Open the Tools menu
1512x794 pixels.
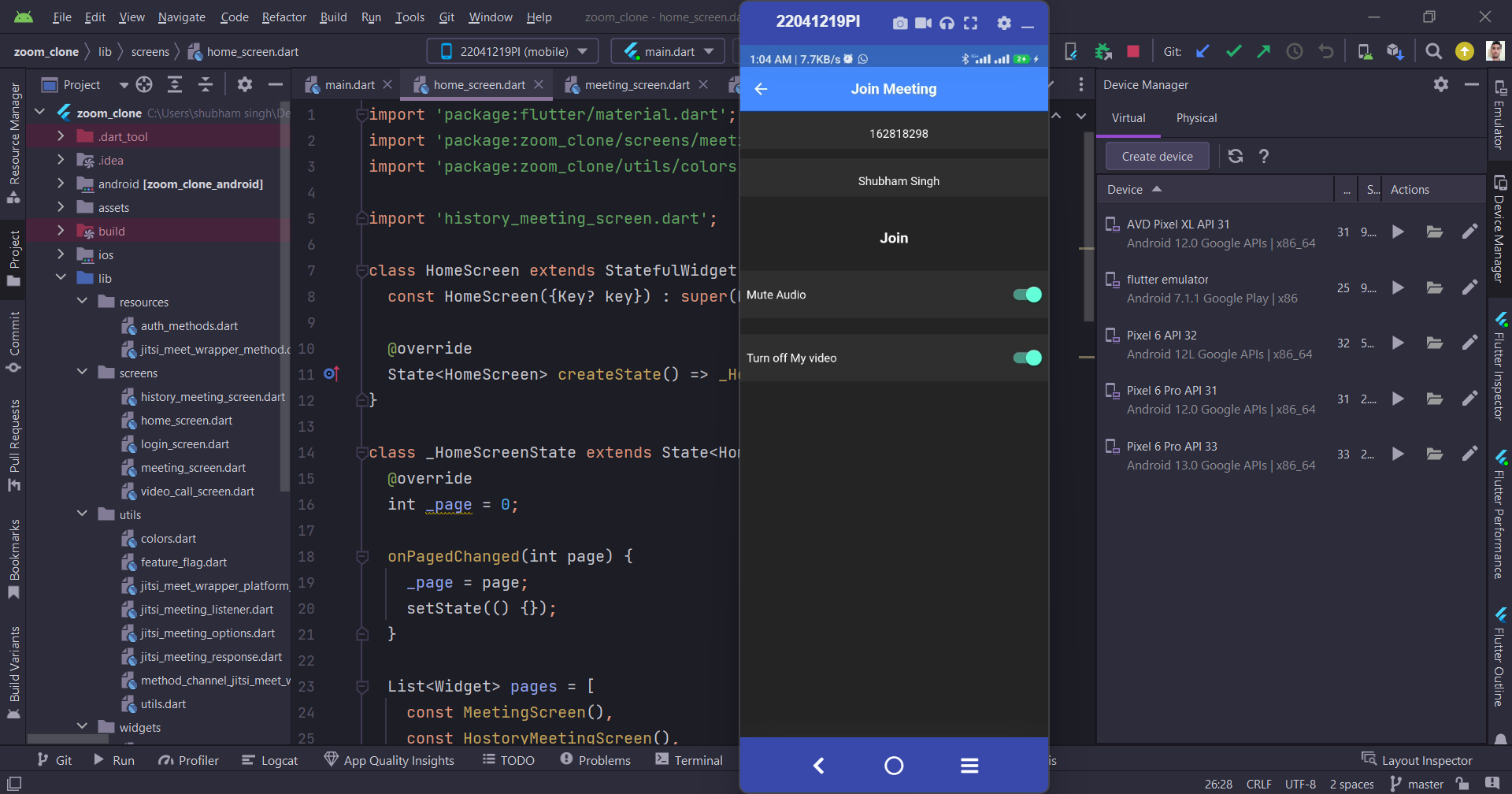409,17
